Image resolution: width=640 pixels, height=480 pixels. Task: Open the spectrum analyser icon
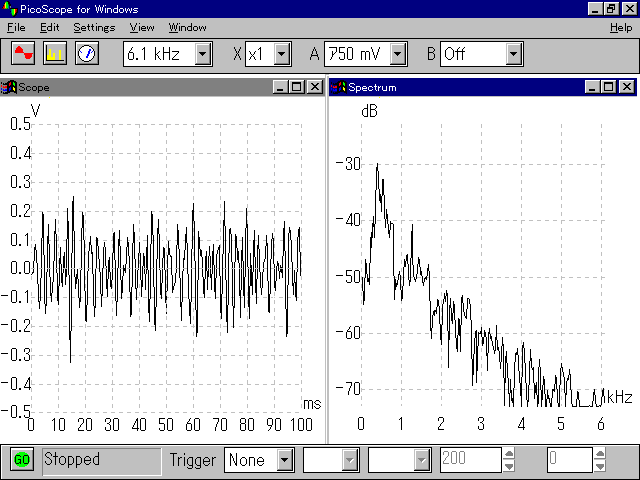[x=55, y=53]
